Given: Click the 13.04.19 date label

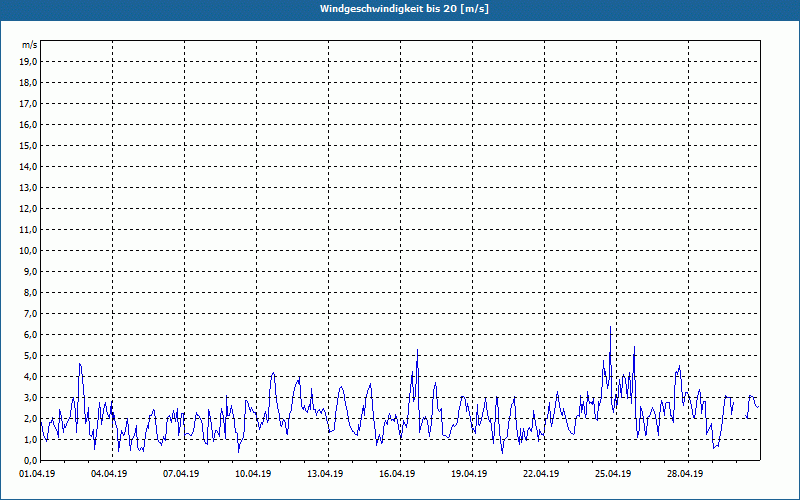Looking at the screenshot, I should 325,473.
